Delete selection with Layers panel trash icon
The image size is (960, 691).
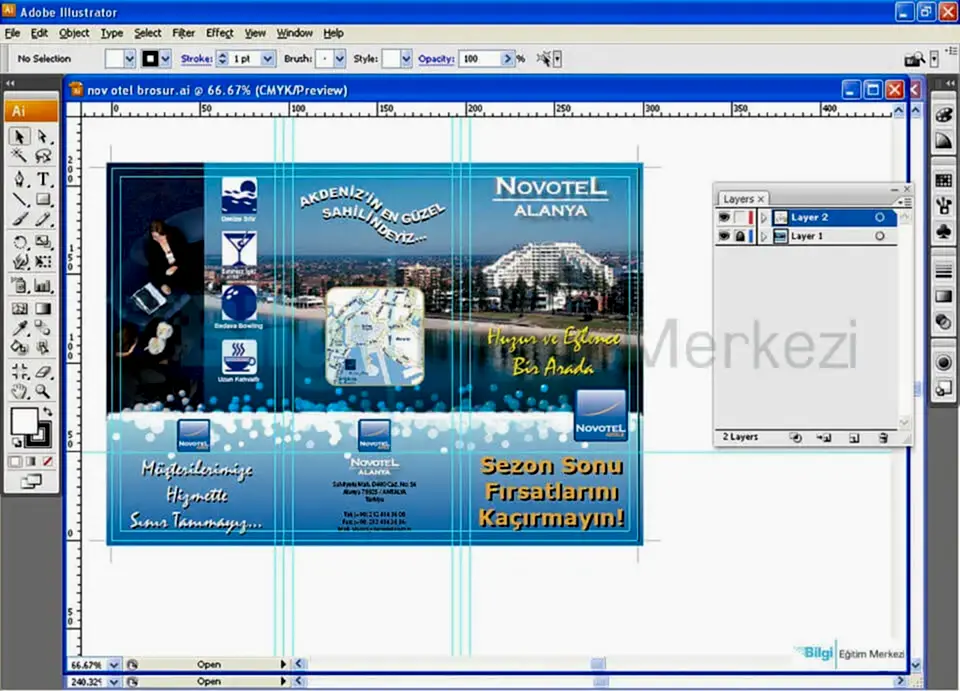(883, 438)
